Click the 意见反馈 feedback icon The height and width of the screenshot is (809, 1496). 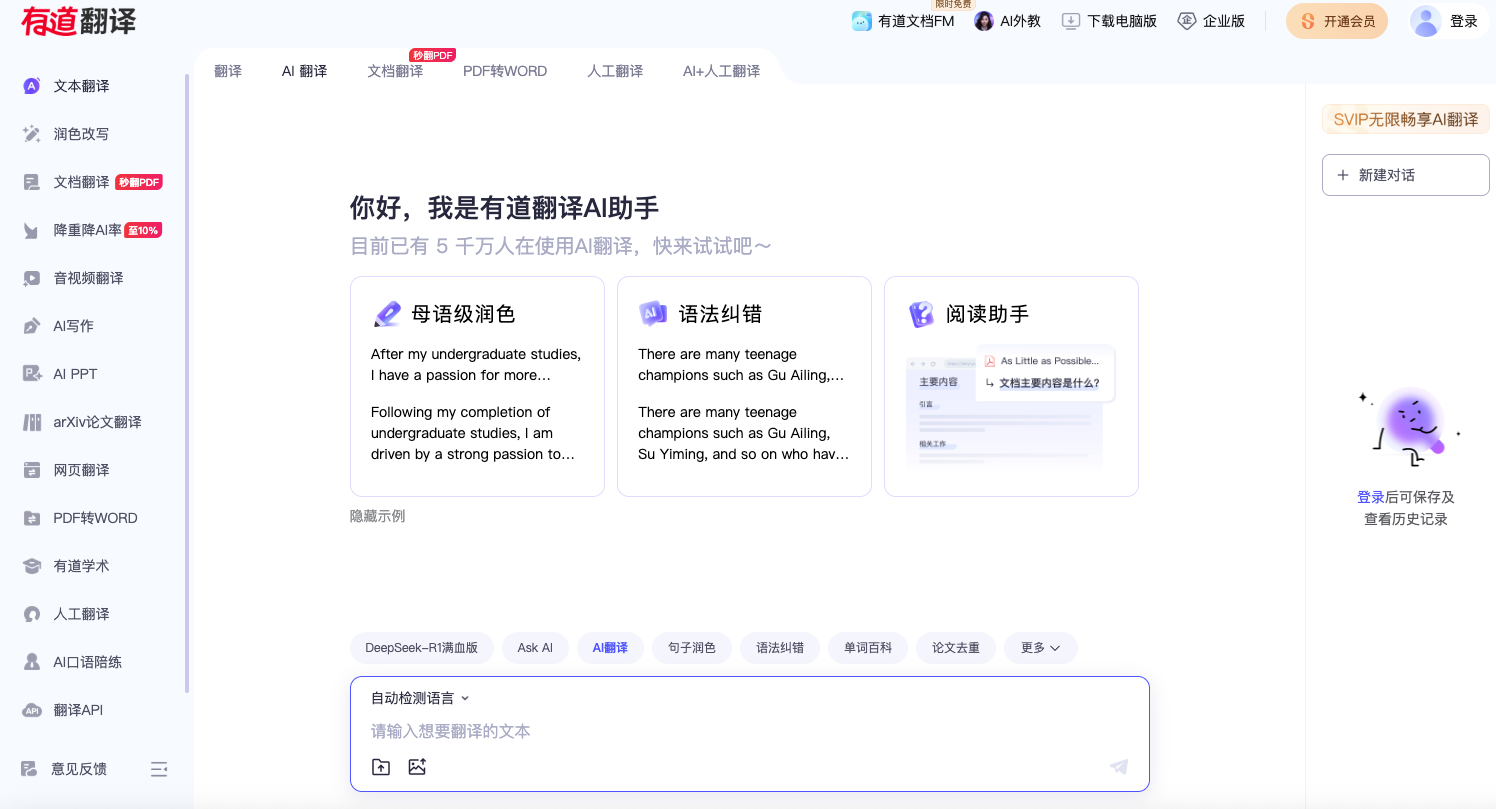pyautogui.click(x=30, y=769)
